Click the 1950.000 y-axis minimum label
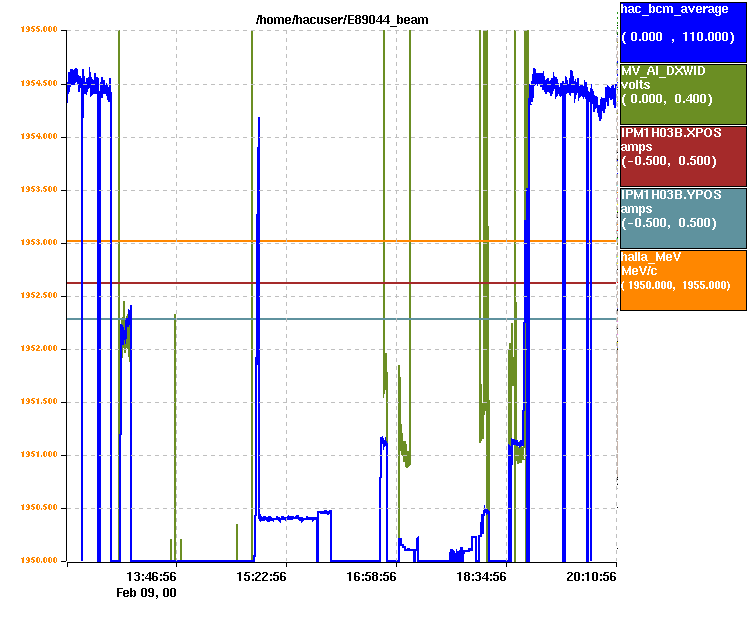 tap(39, 561)
